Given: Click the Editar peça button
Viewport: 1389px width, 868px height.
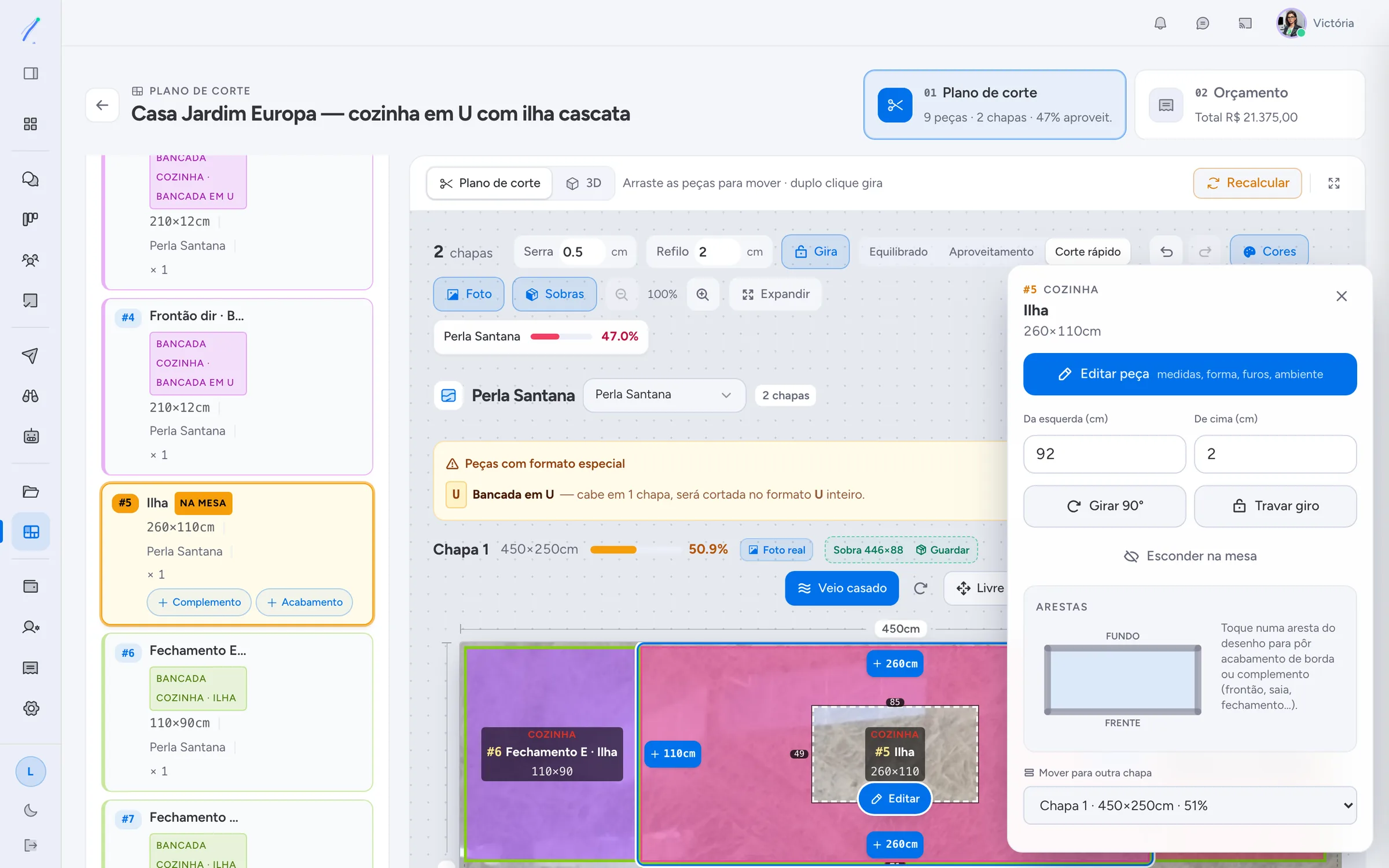Looking at the screenshot, I should pos(1190,374).
